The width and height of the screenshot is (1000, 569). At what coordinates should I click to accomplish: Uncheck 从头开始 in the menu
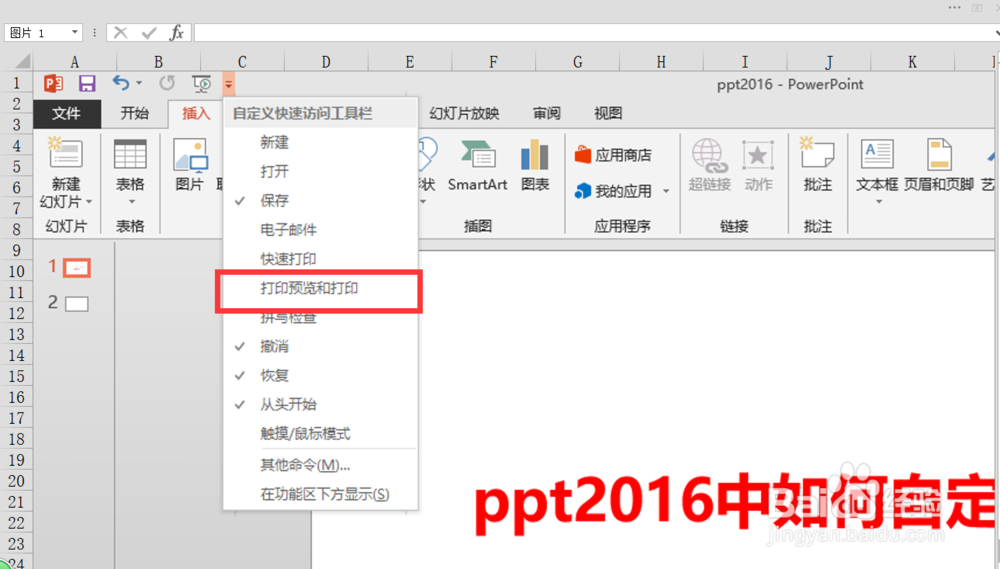click(x=321, y=404)
